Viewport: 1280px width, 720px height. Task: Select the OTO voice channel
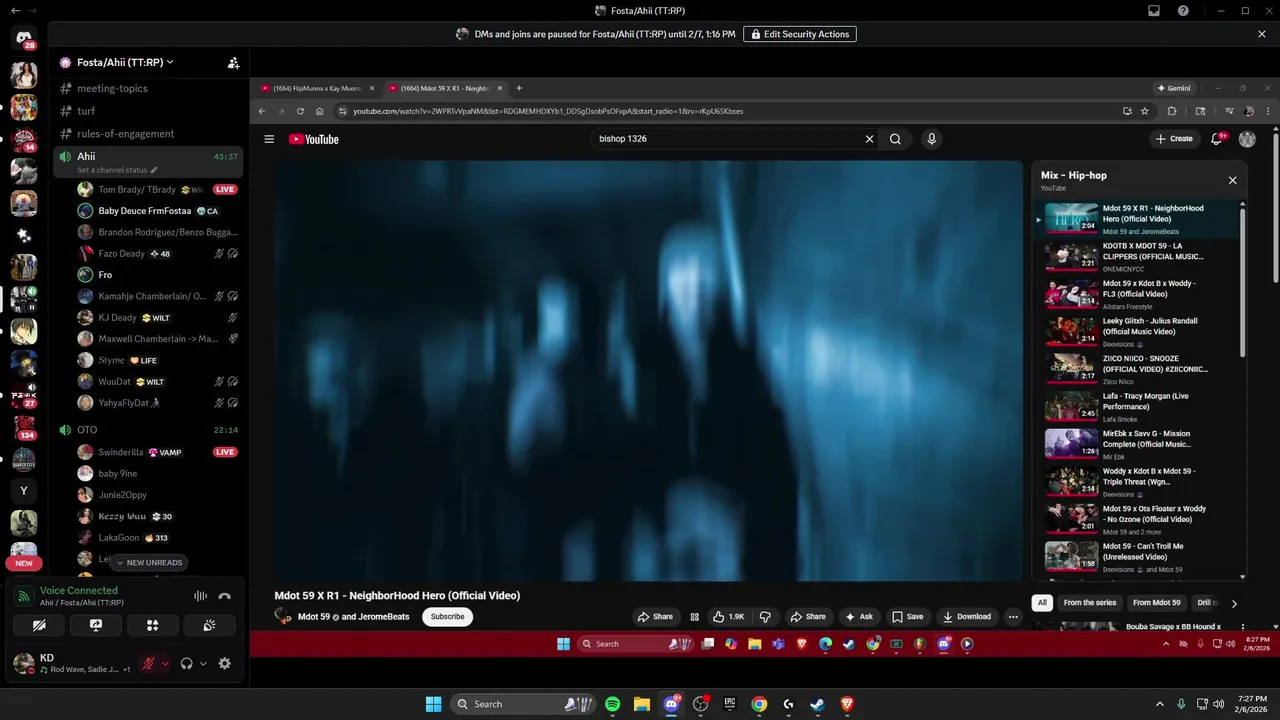click(x=148, y=430)
